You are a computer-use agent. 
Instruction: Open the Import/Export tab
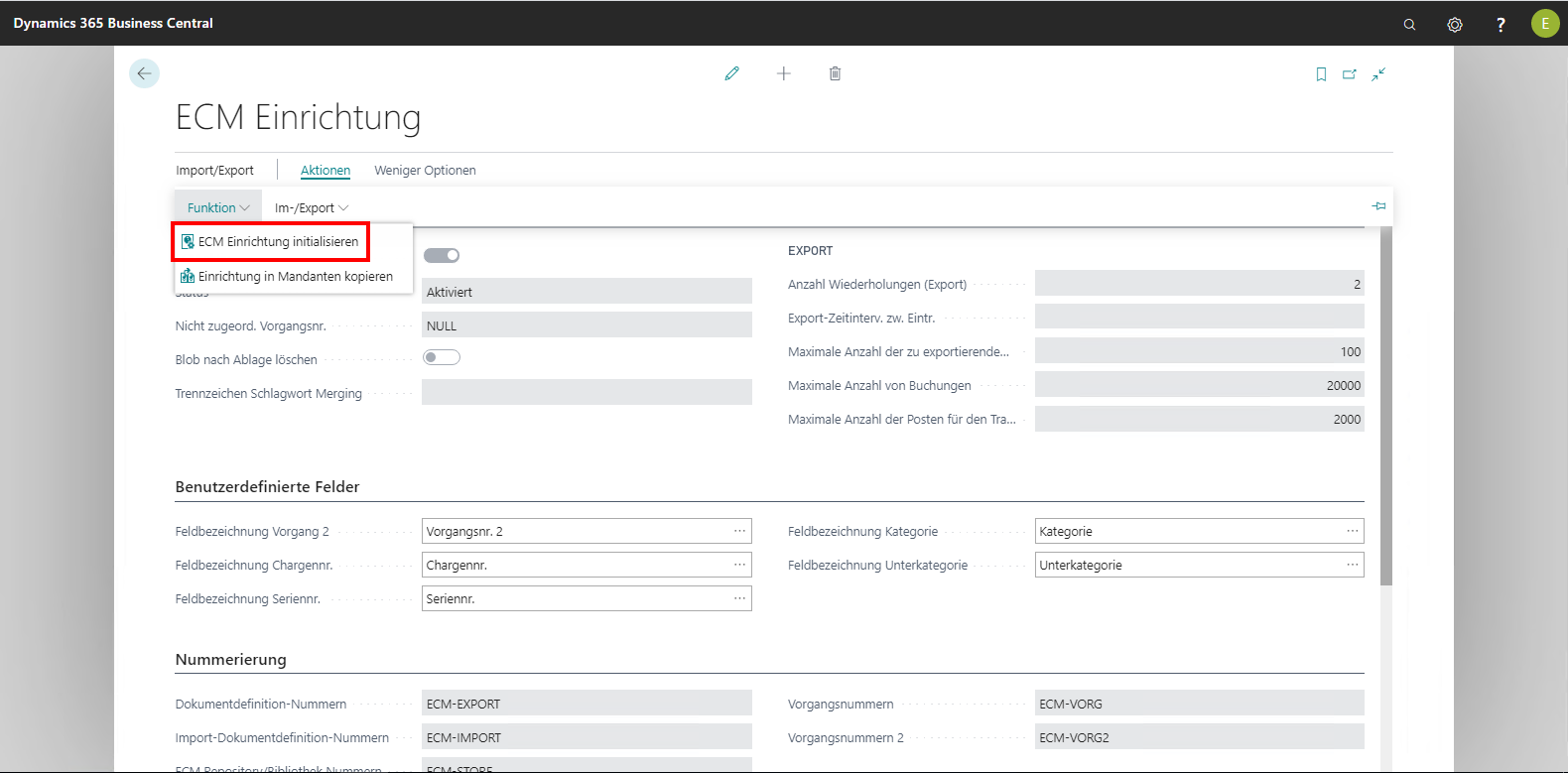214,171
